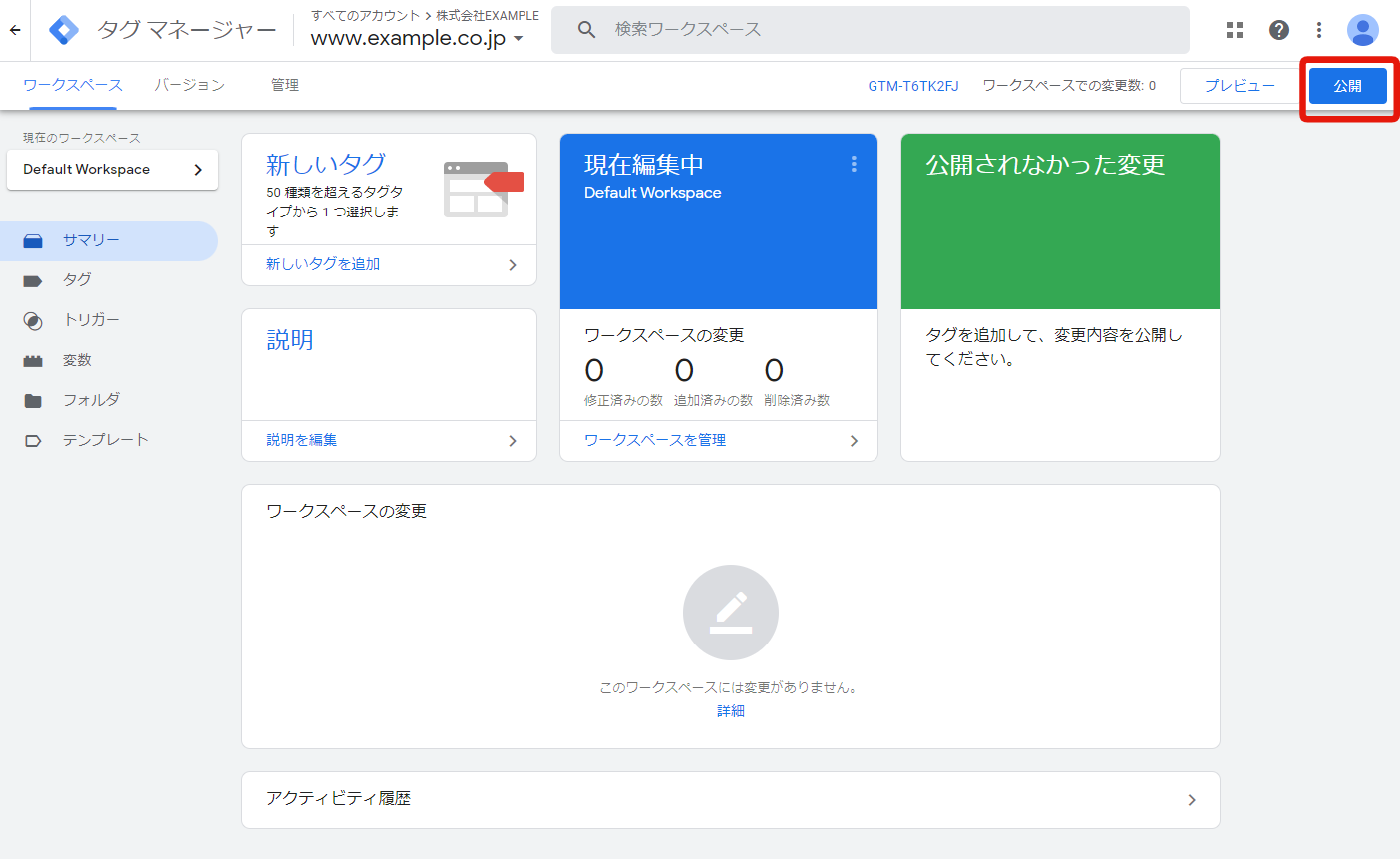
Task: Open the three-dot options menu in header
Action: pos(1319,30)
